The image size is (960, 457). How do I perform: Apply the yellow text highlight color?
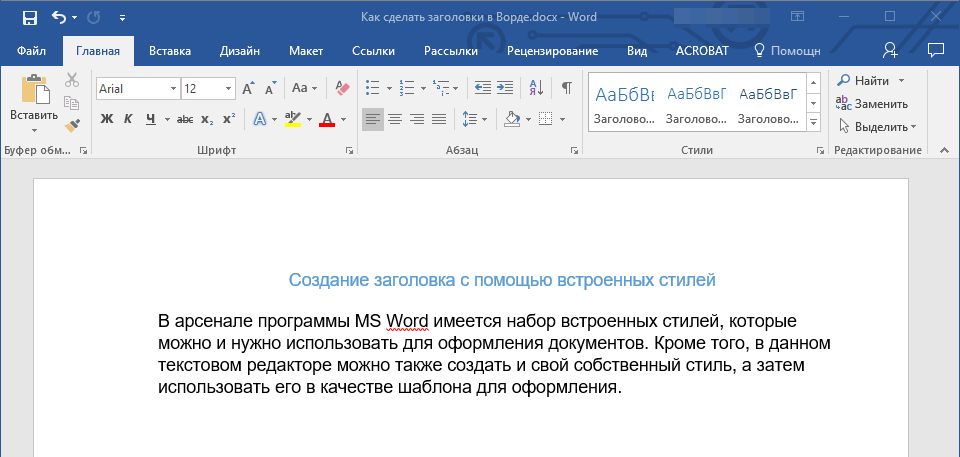click(293, 120)
